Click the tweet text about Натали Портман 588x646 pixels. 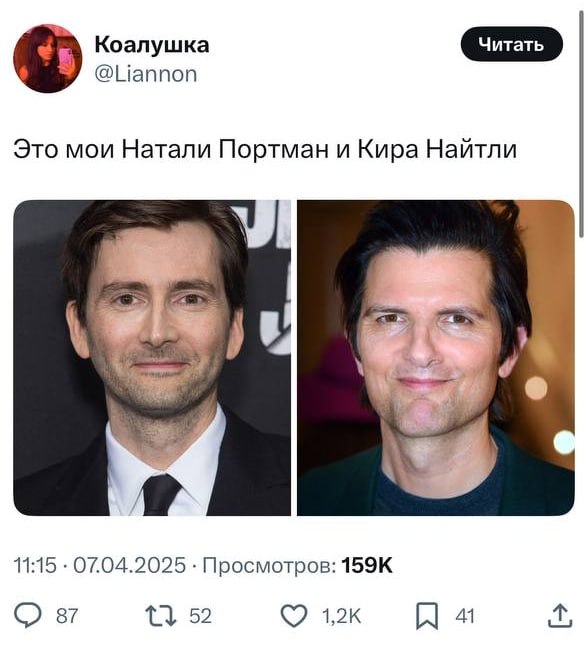[x=265, y=149]
